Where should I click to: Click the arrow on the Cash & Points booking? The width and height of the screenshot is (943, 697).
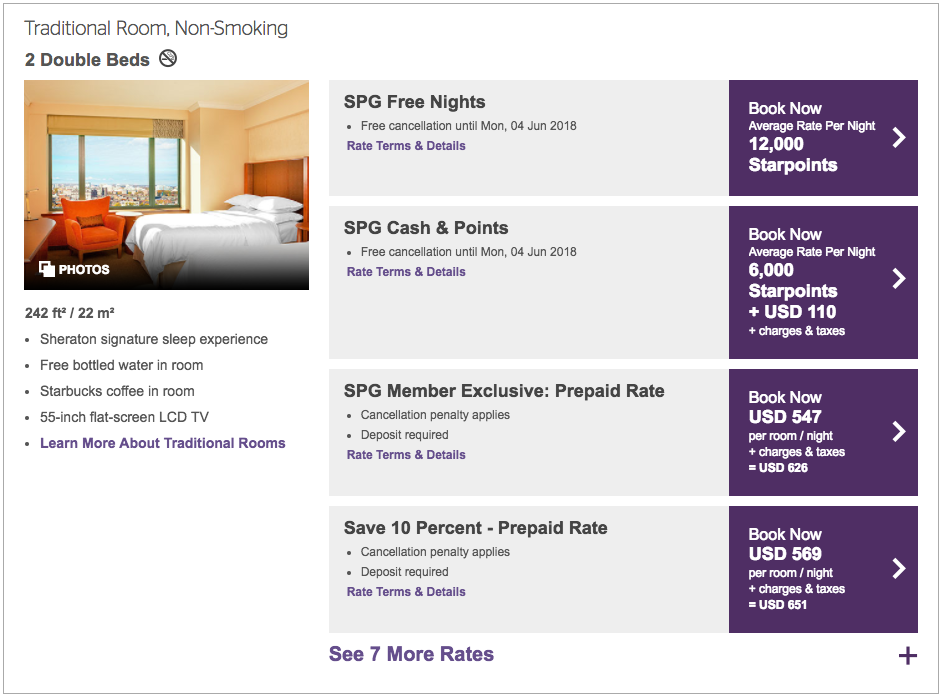click(x=898, y=278)
